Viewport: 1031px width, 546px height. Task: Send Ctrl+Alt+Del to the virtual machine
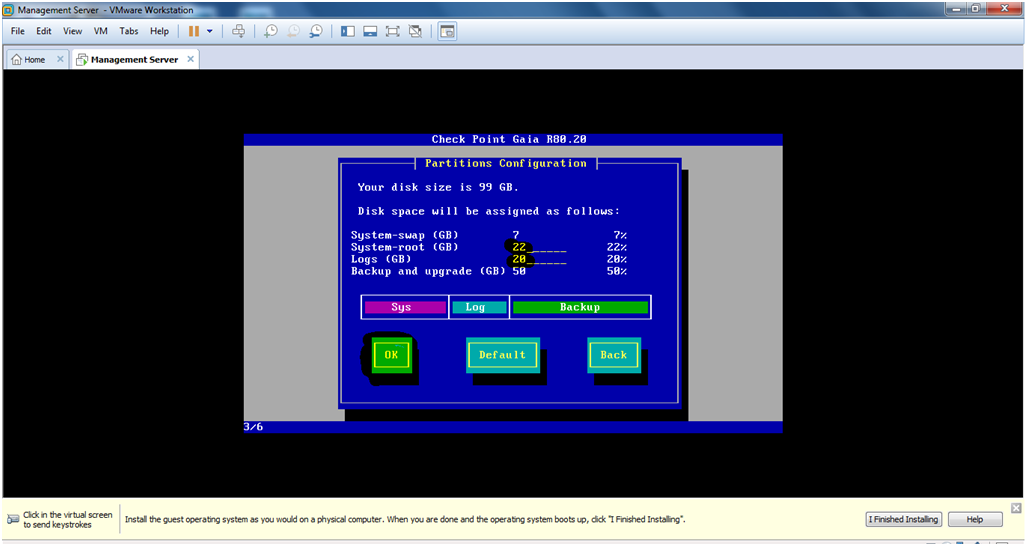coord(239,31)
